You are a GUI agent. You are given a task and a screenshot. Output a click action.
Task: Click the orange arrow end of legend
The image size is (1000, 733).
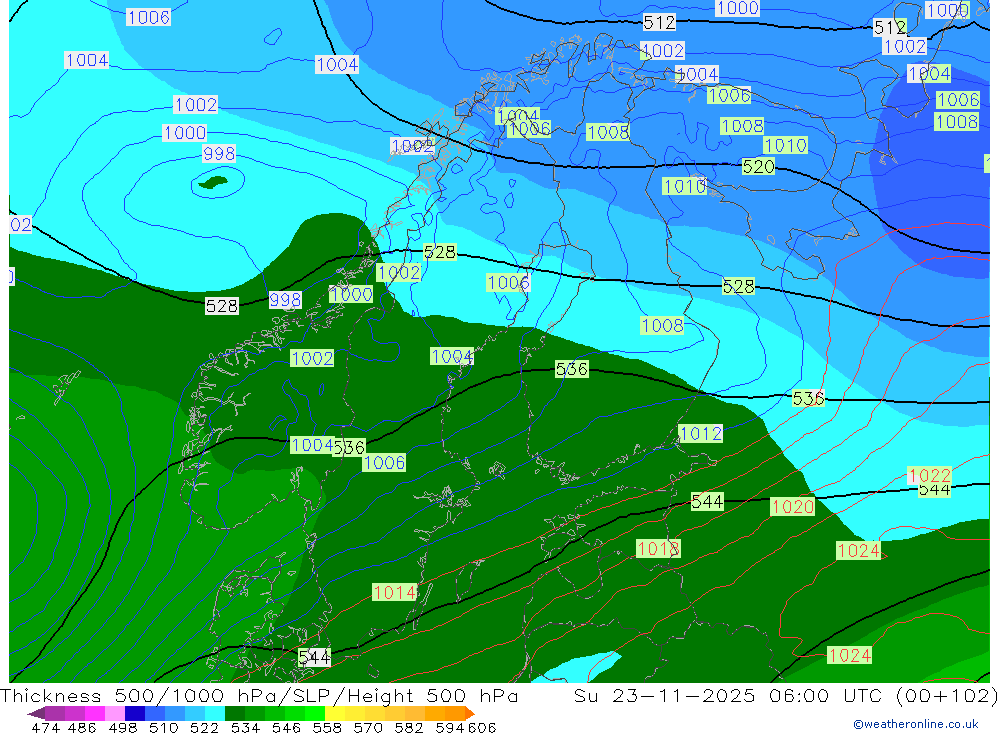pos(469,714)
